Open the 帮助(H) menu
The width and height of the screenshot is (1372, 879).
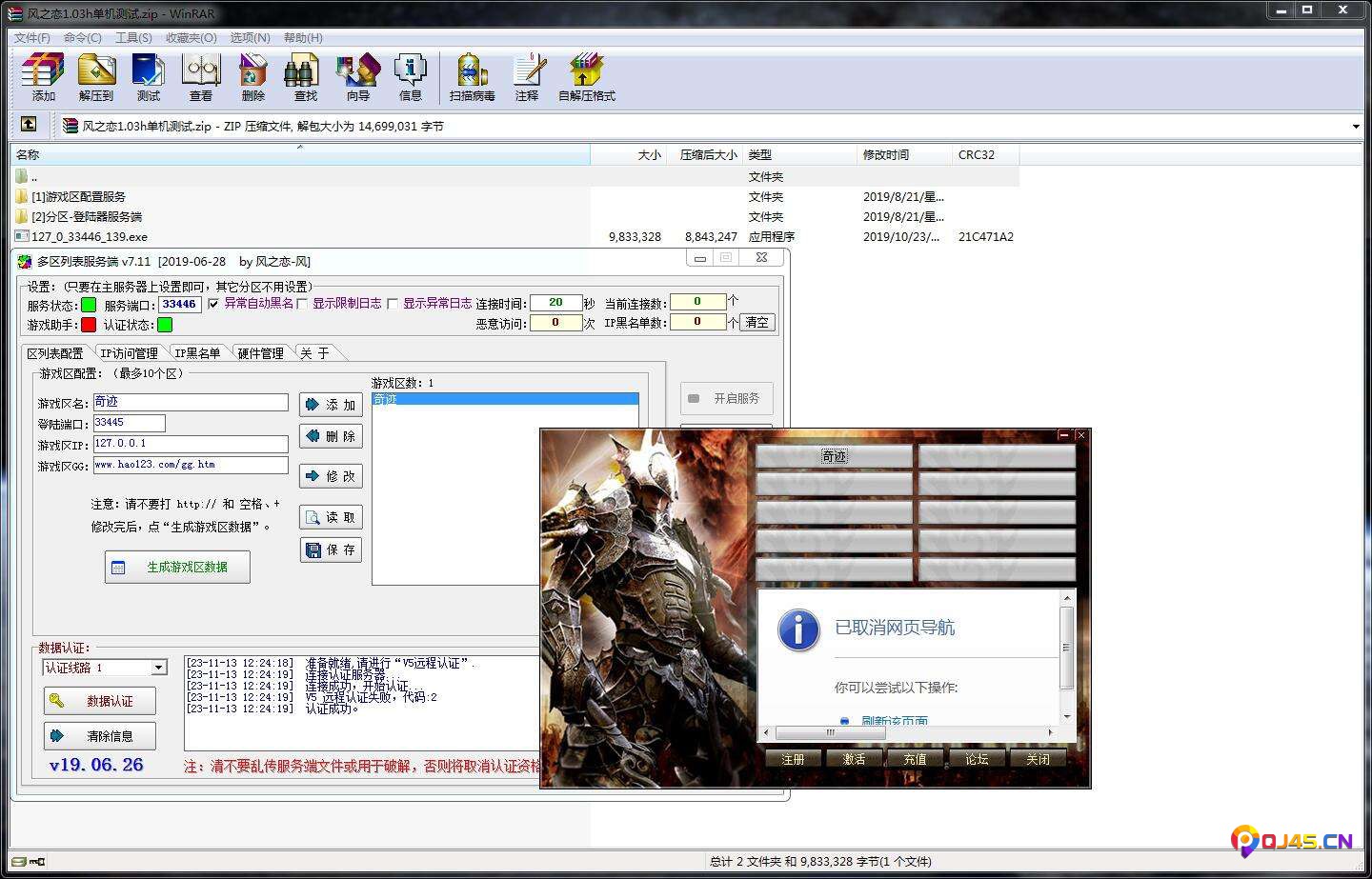pos(303,37)
